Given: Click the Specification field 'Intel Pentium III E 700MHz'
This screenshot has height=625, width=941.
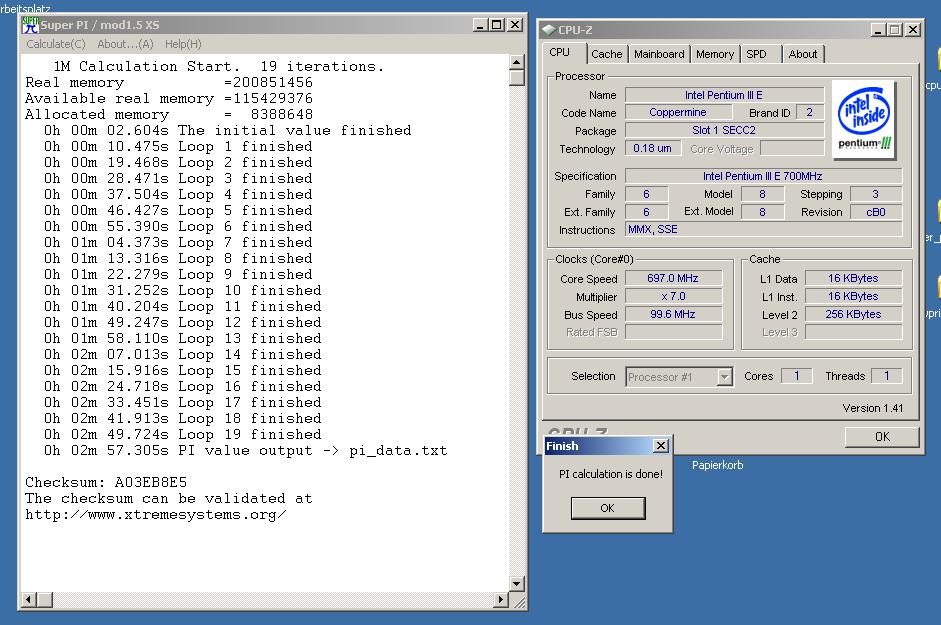Looking at the screenshot, I should [763, 176].
